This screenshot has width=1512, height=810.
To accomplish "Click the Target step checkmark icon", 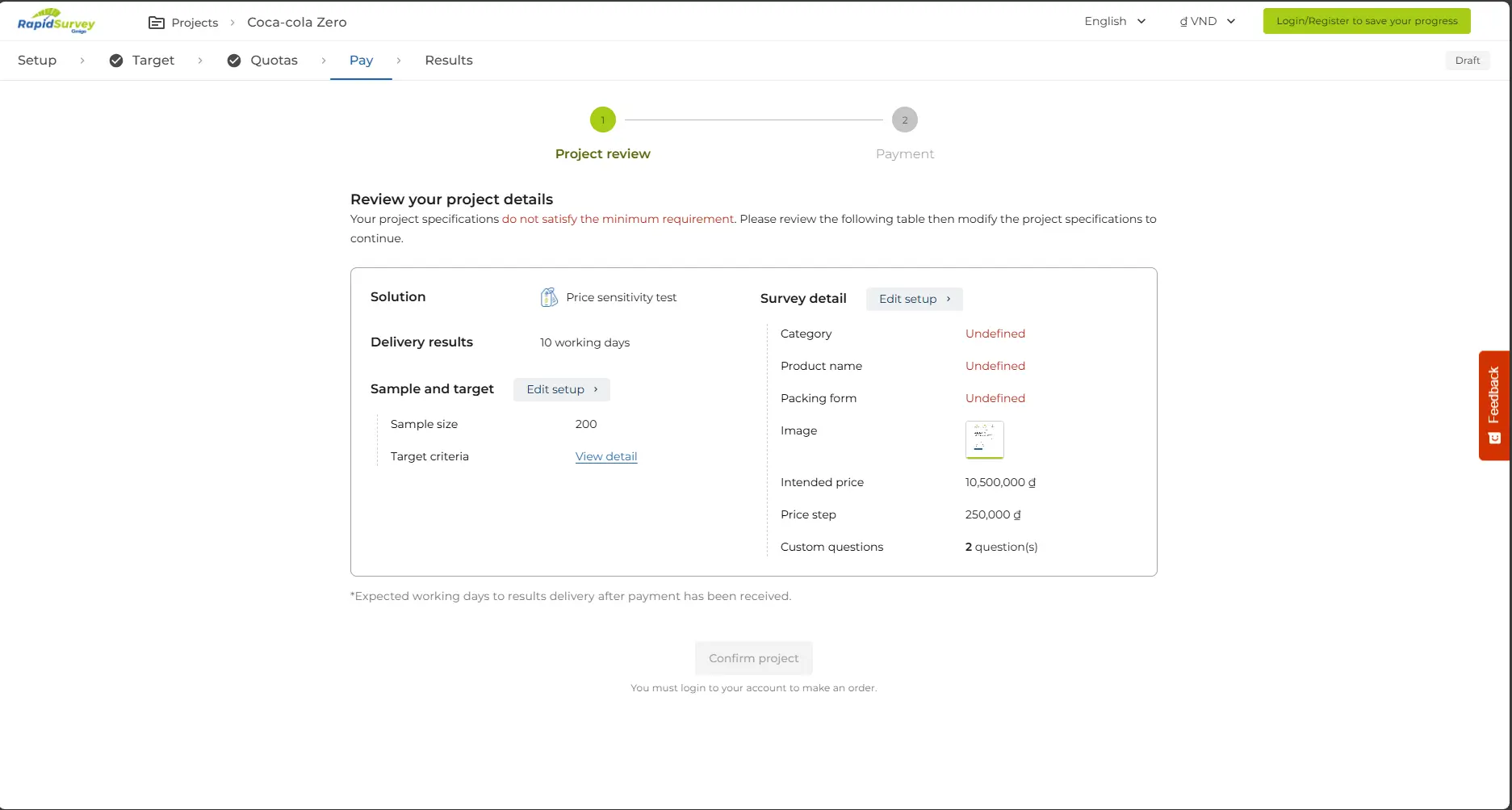I will (116, 61).
